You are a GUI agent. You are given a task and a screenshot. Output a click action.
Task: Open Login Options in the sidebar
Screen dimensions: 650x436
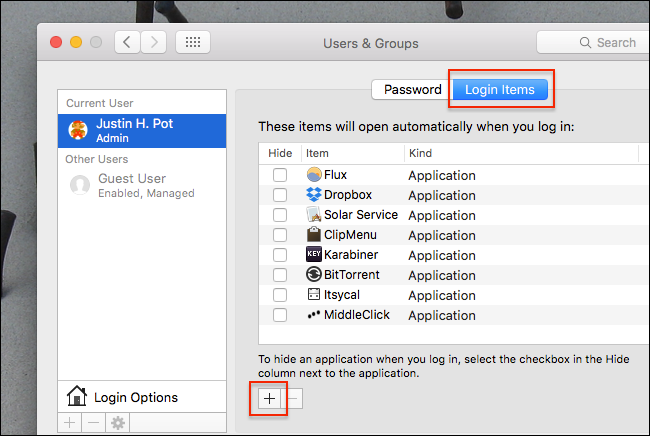[x=142, y=397]
